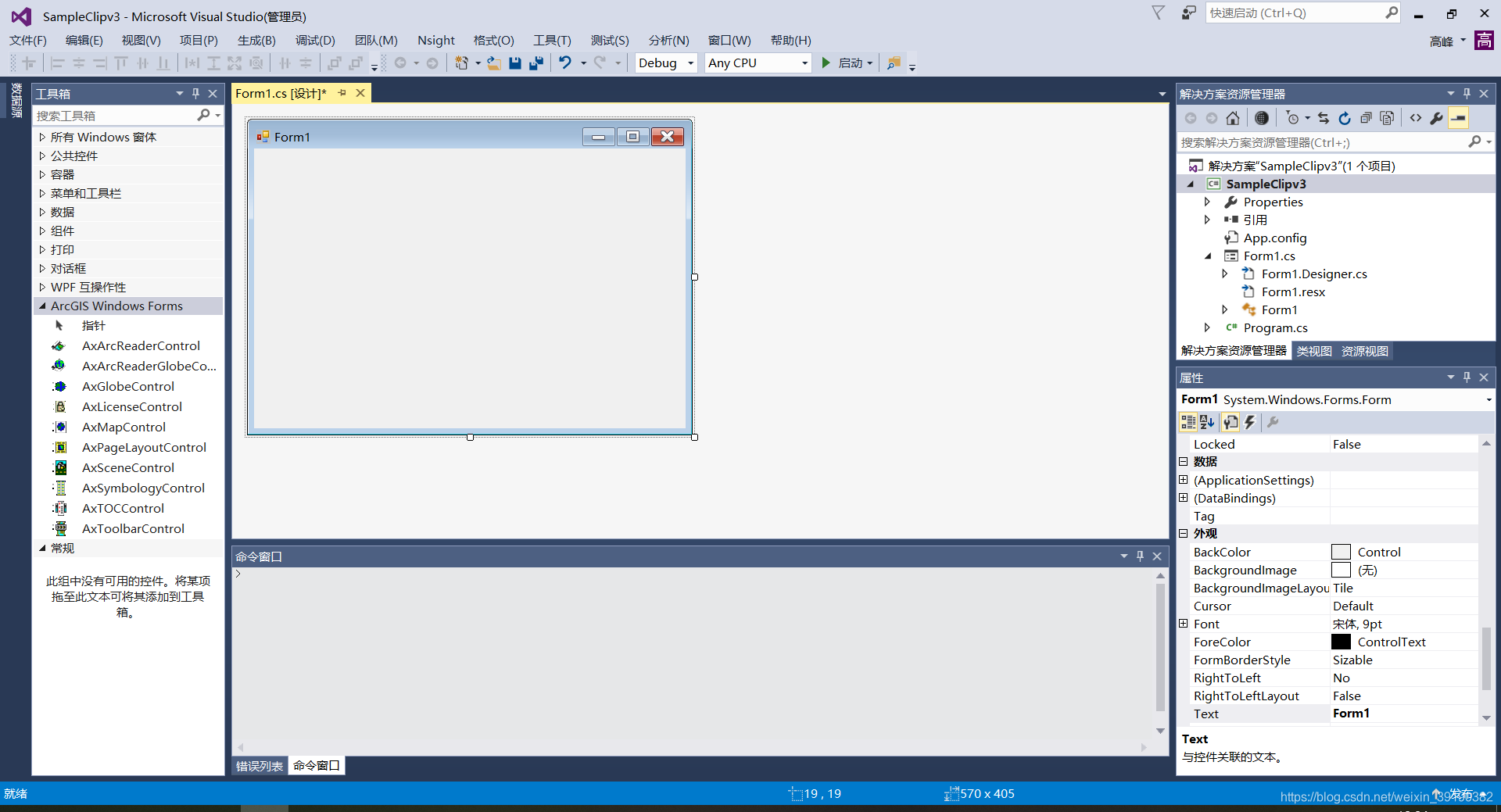
Task: Toggle auto-hide pin on Solution Explorer
Action: pyautogui.click(x=1467, y=94)
